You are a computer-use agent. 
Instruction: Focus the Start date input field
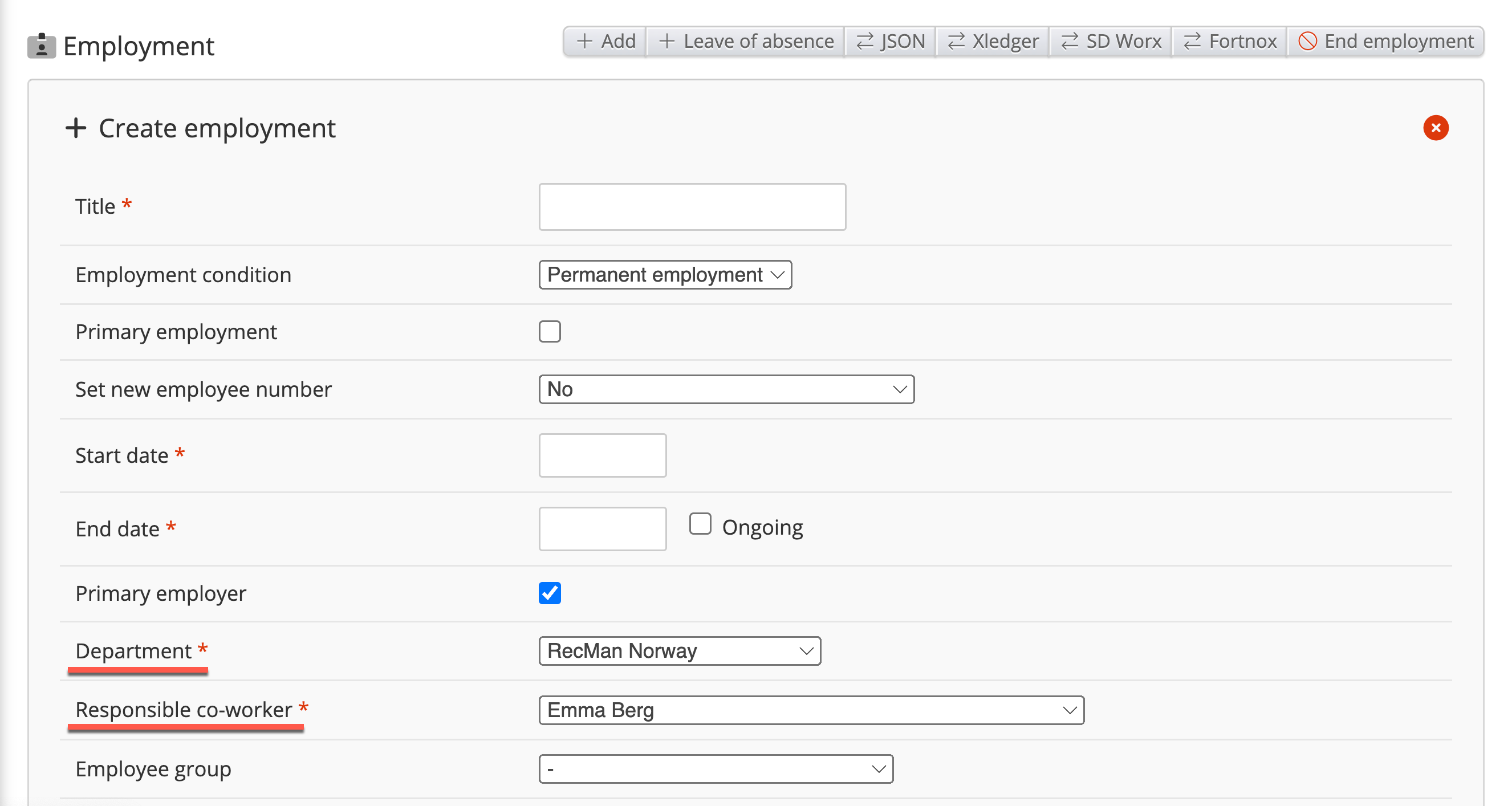tap(602, 455)
